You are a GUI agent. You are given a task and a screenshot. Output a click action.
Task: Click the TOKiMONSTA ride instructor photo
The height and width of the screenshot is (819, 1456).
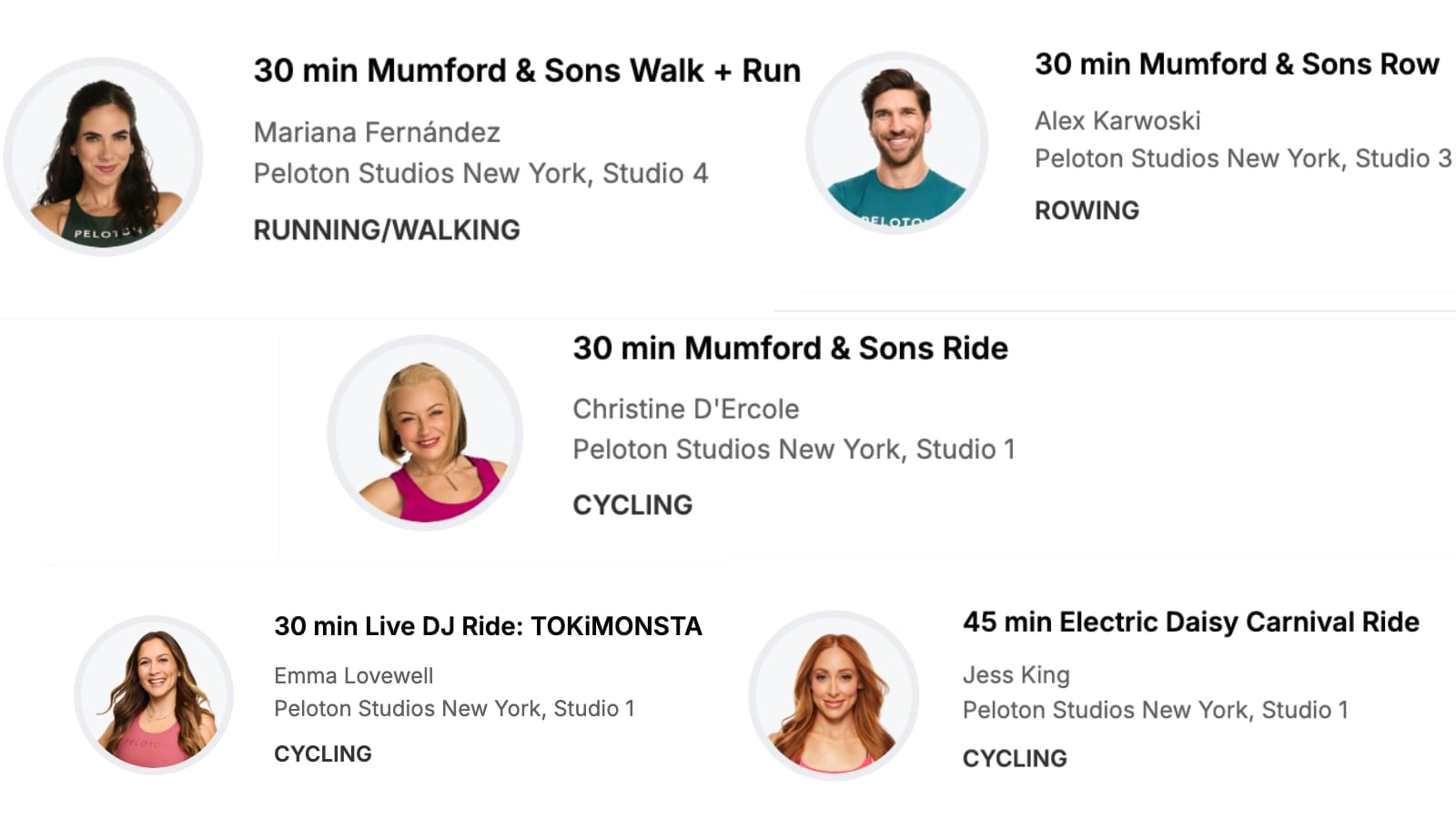154,695
